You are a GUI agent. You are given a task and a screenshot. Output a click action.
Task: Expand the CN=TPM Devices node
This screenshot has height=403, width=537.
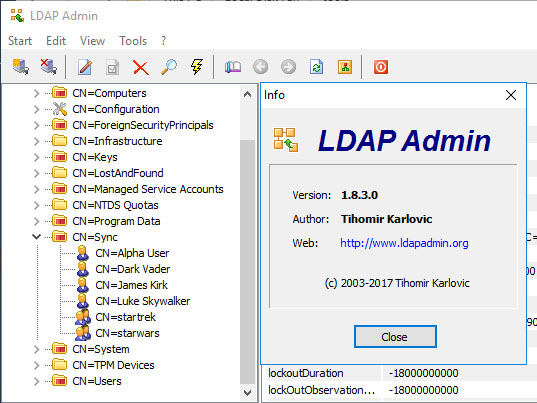point(37,365)
